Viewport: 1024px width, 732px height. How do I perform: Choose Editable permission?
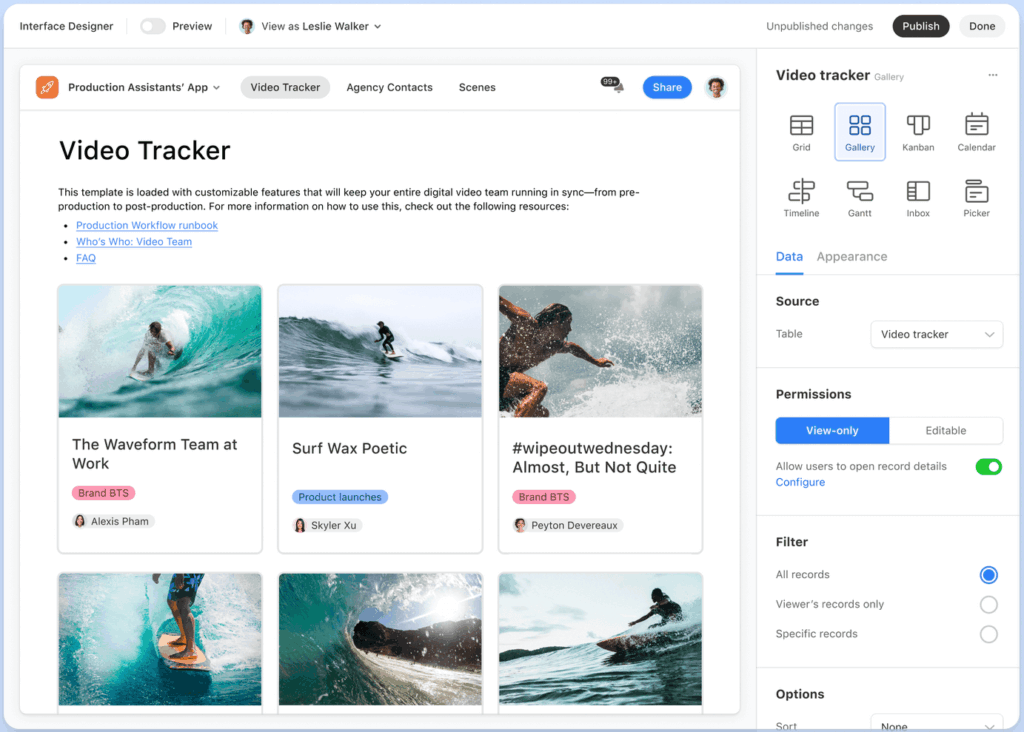coord(945,430)
